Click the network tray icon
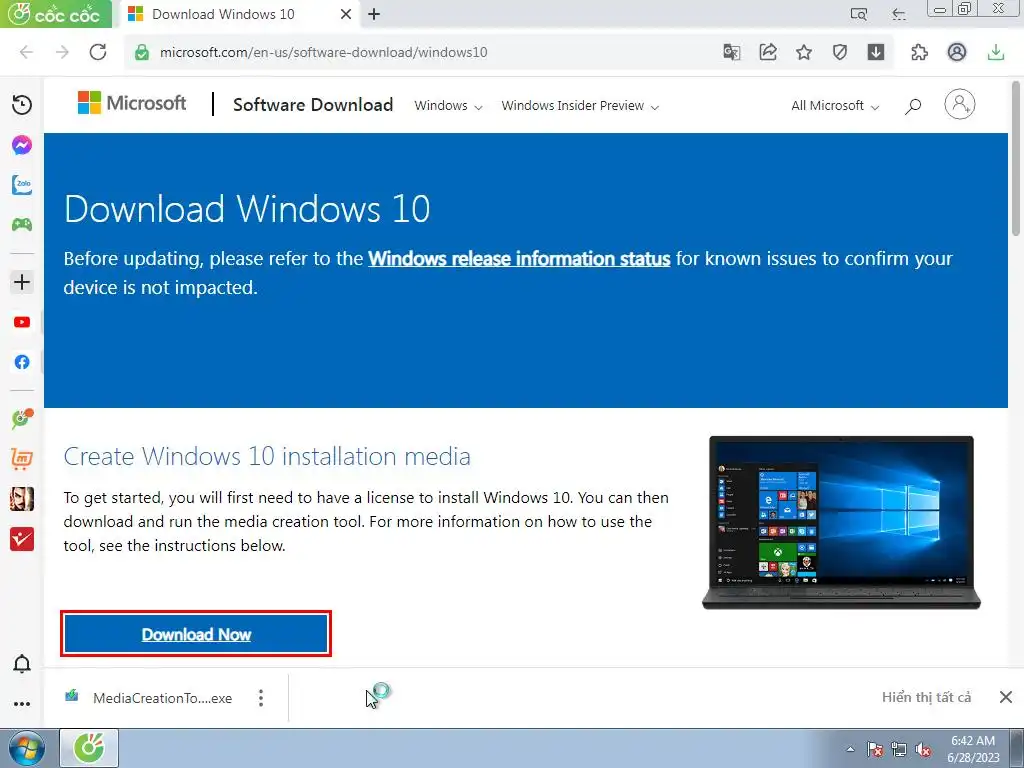Viewport: 1024px width, 768px height. tap(899, 749)
